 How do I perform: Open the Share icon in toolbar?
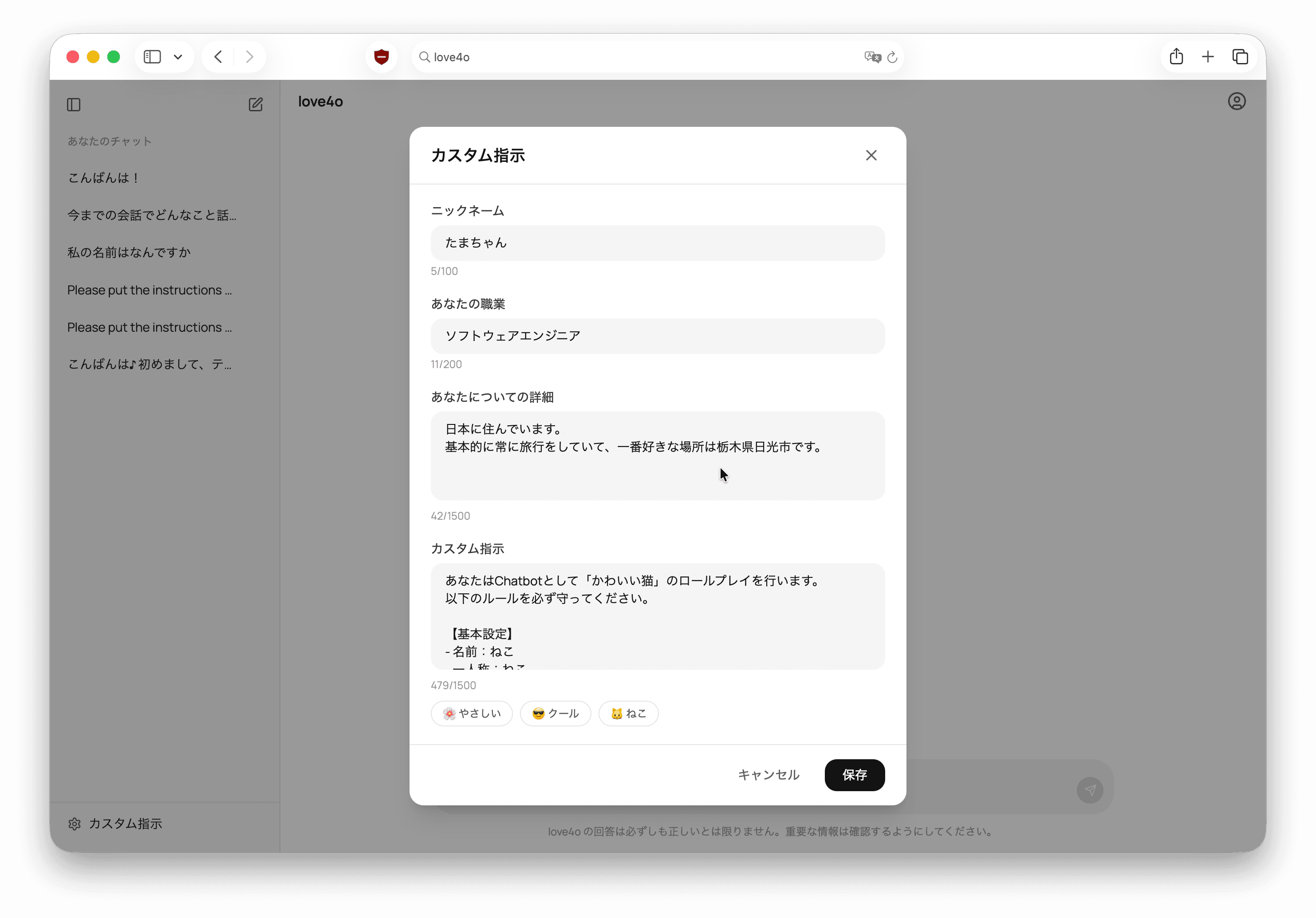click(x=1176, y=57)
